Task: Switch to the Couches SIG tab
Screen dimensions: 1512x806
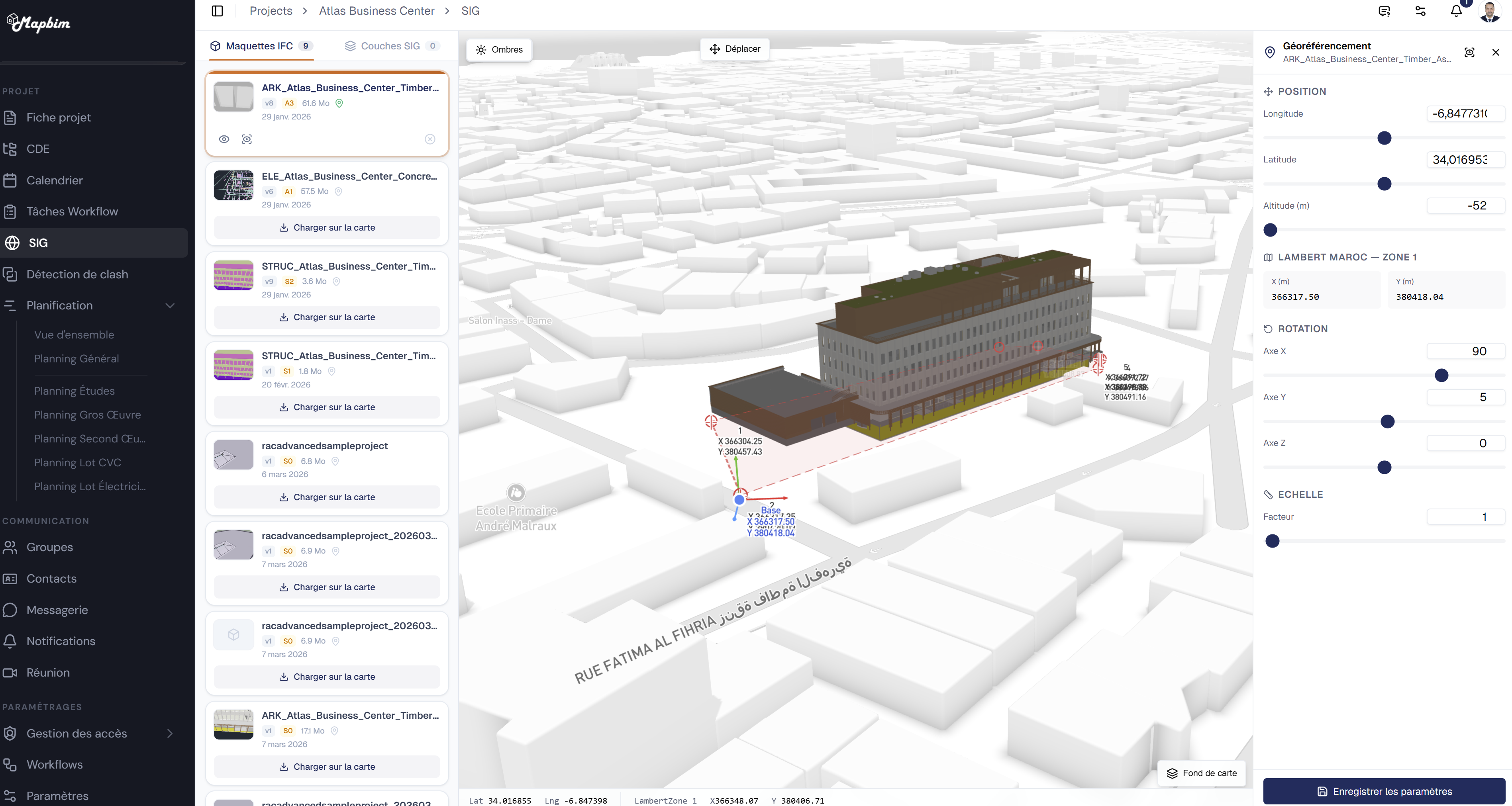Action: pos(390,46)
